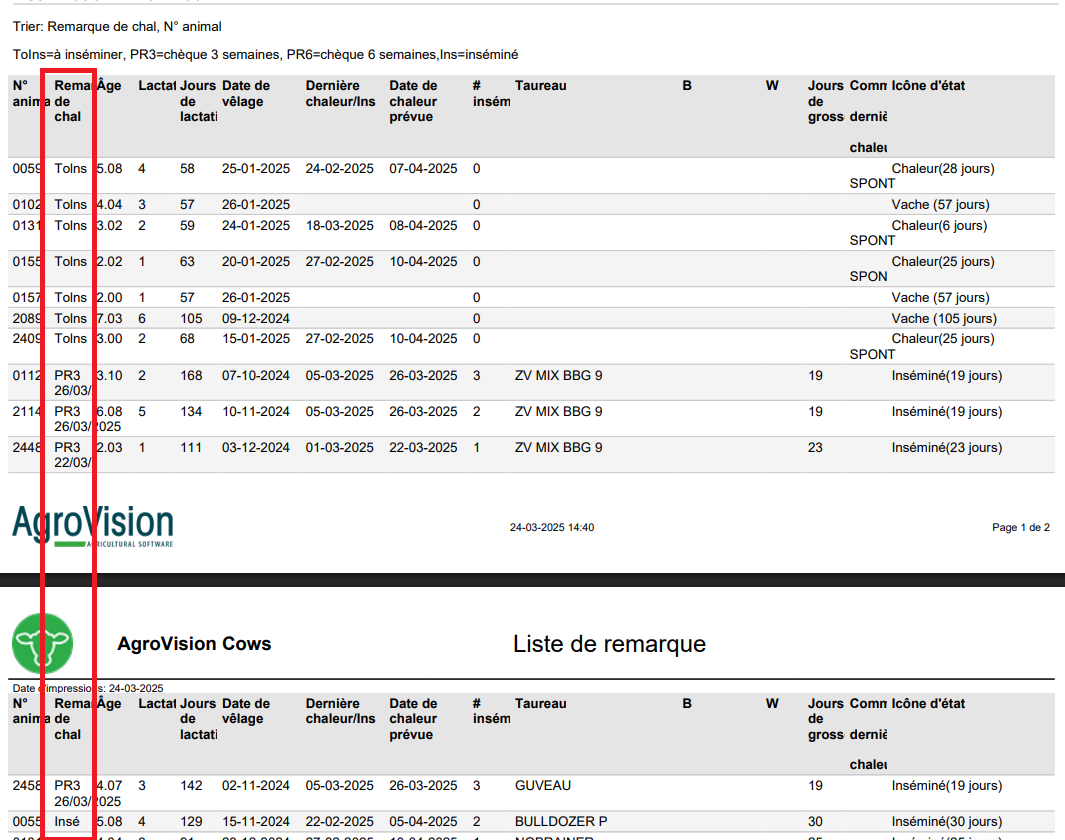Image resolution: width=1065 pixels, height=840 pixels.
Task: Click status 'Inséminé(23 jours)'
Action: [x=947, y=448]
